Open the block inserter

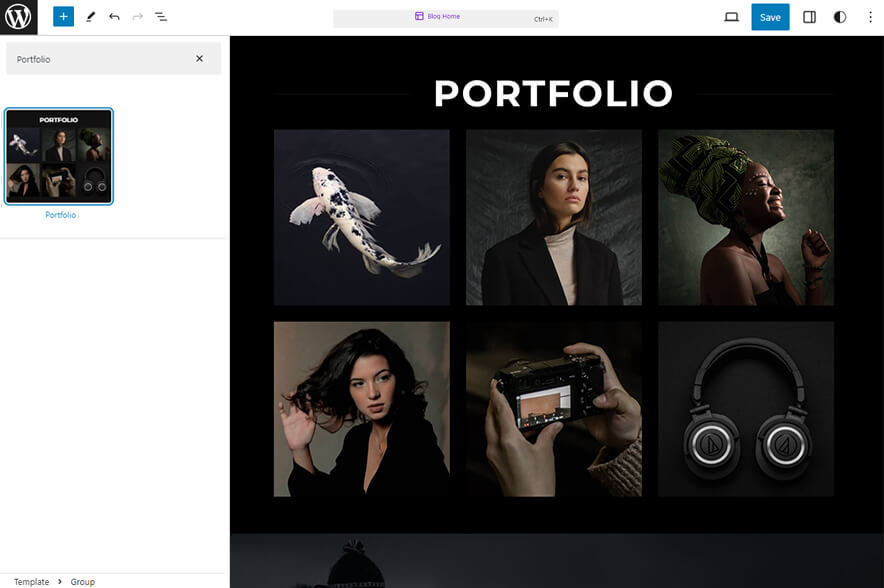pos(63,17)
